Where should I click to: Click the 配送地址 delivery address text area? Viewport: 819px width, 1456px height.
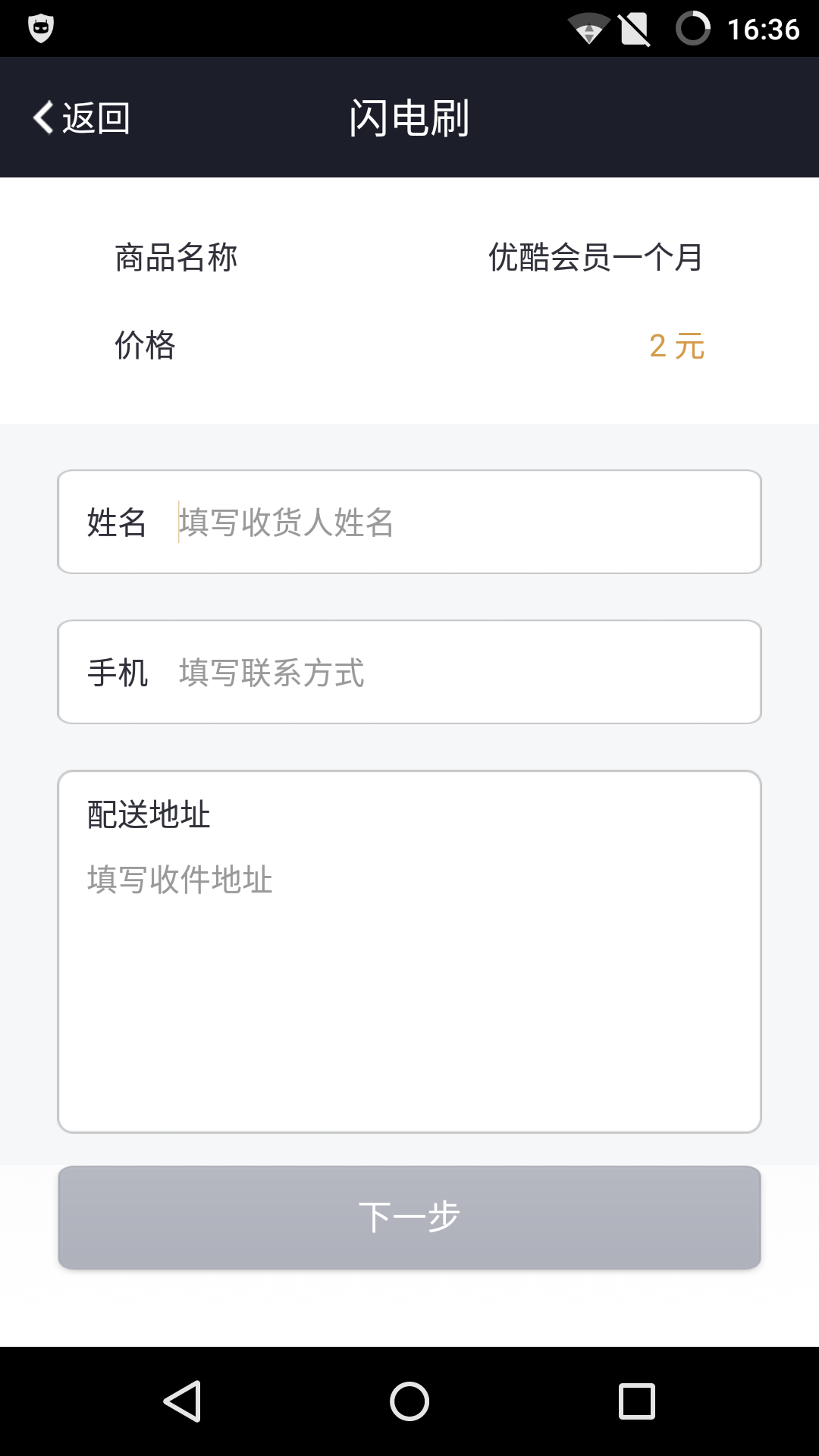pyautogui.click(x=409, y=986)
